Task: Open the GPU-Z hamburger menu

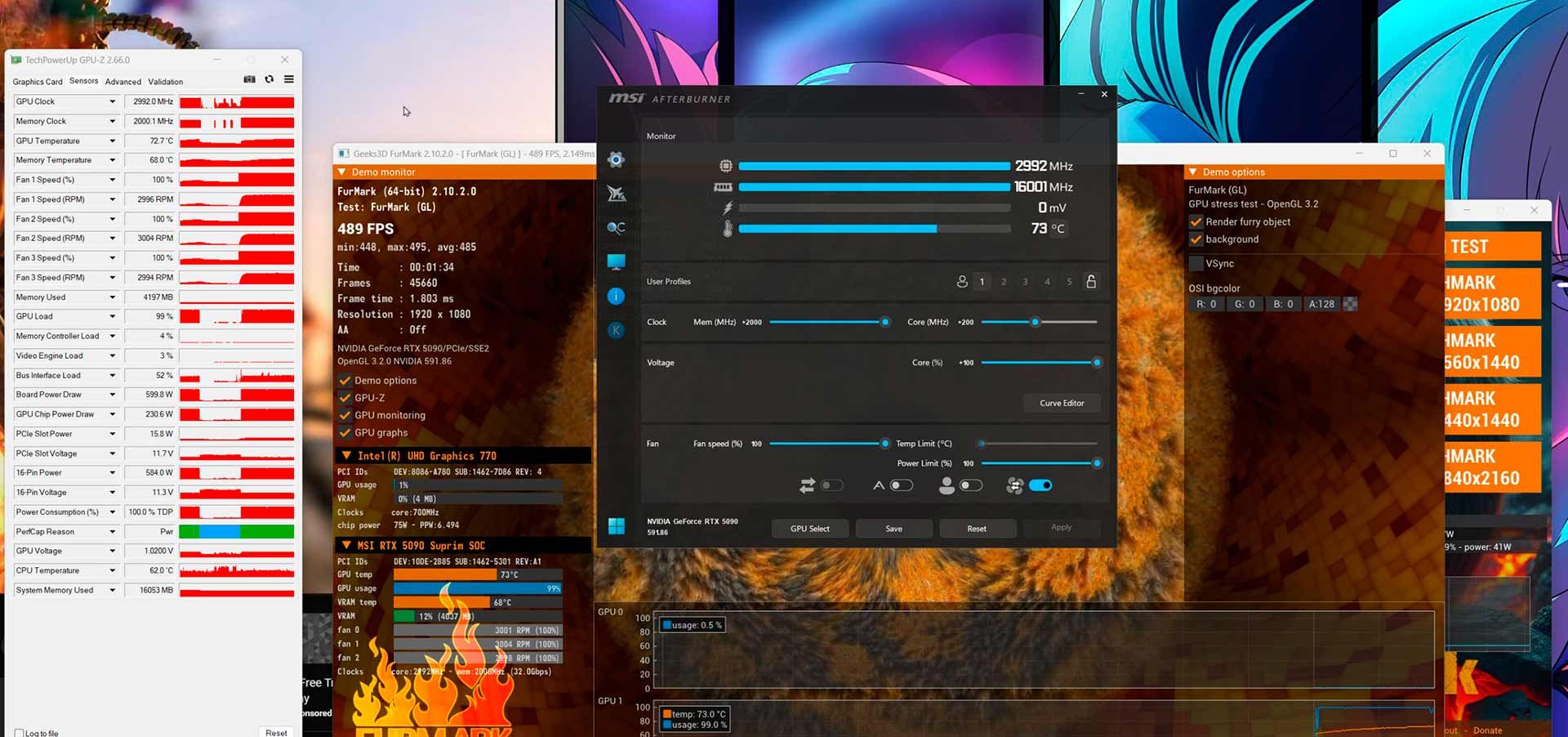Action: coord(288,79)
